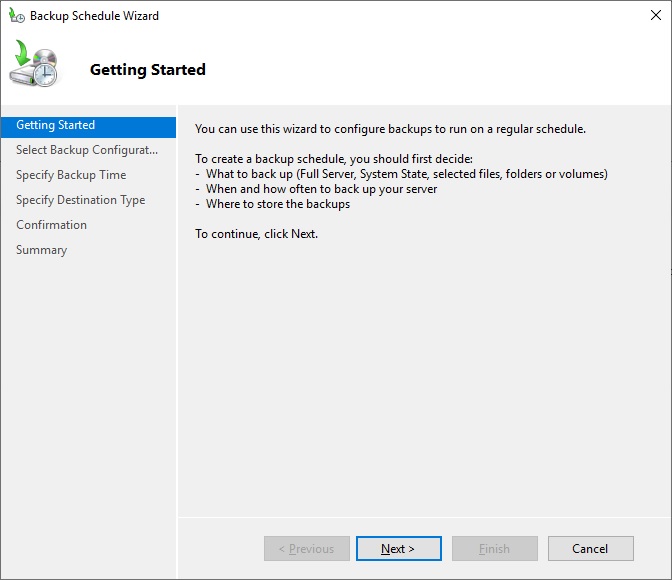Click the bold Getting Started heading
Screen dimensions: 672x580
coord(148,69)
